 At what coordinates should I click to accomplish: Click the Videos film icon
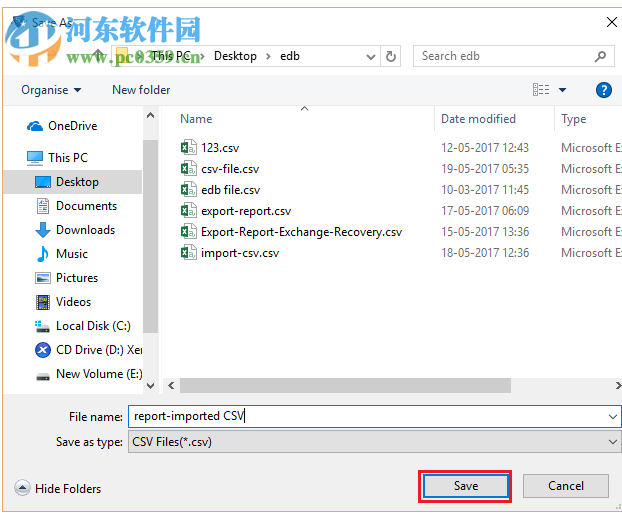click(43, 302)
